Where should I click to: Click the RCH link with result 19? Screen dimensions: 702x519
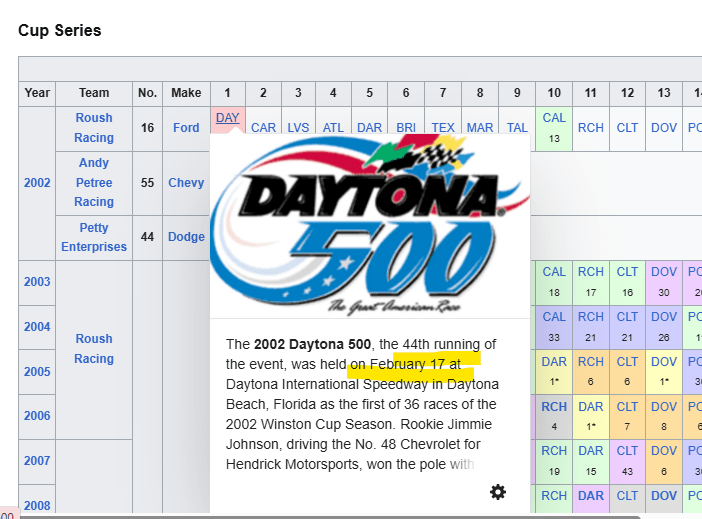tap(554, 451)
